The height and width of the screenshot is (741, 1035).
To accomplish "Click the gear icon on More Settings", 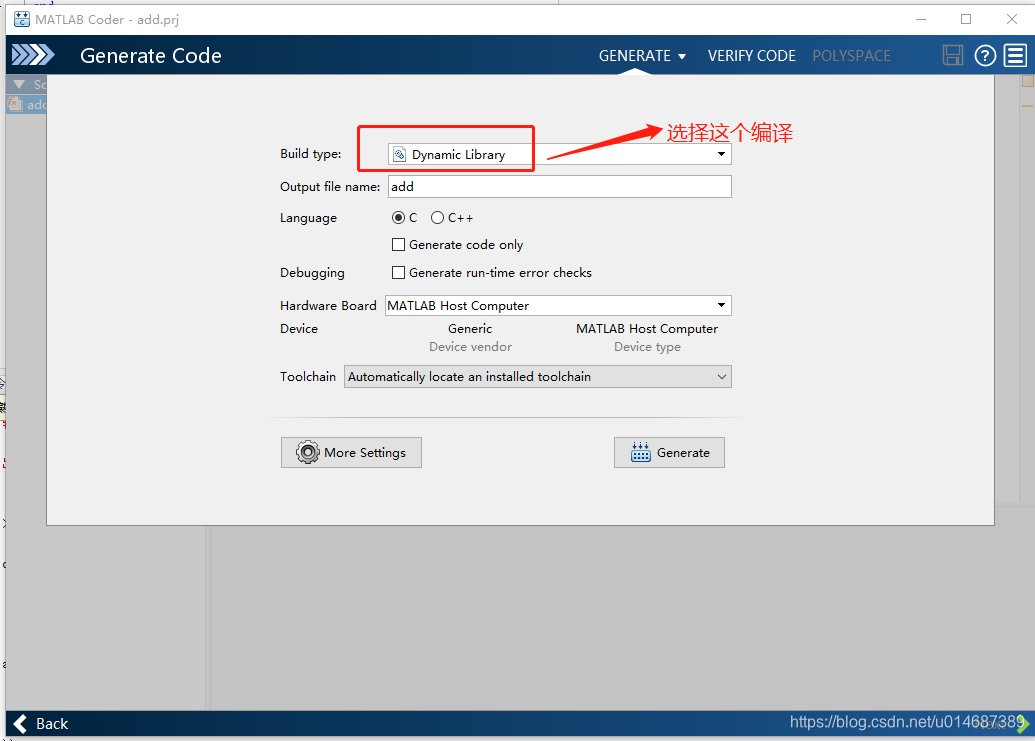I will [x=308, y=453].
